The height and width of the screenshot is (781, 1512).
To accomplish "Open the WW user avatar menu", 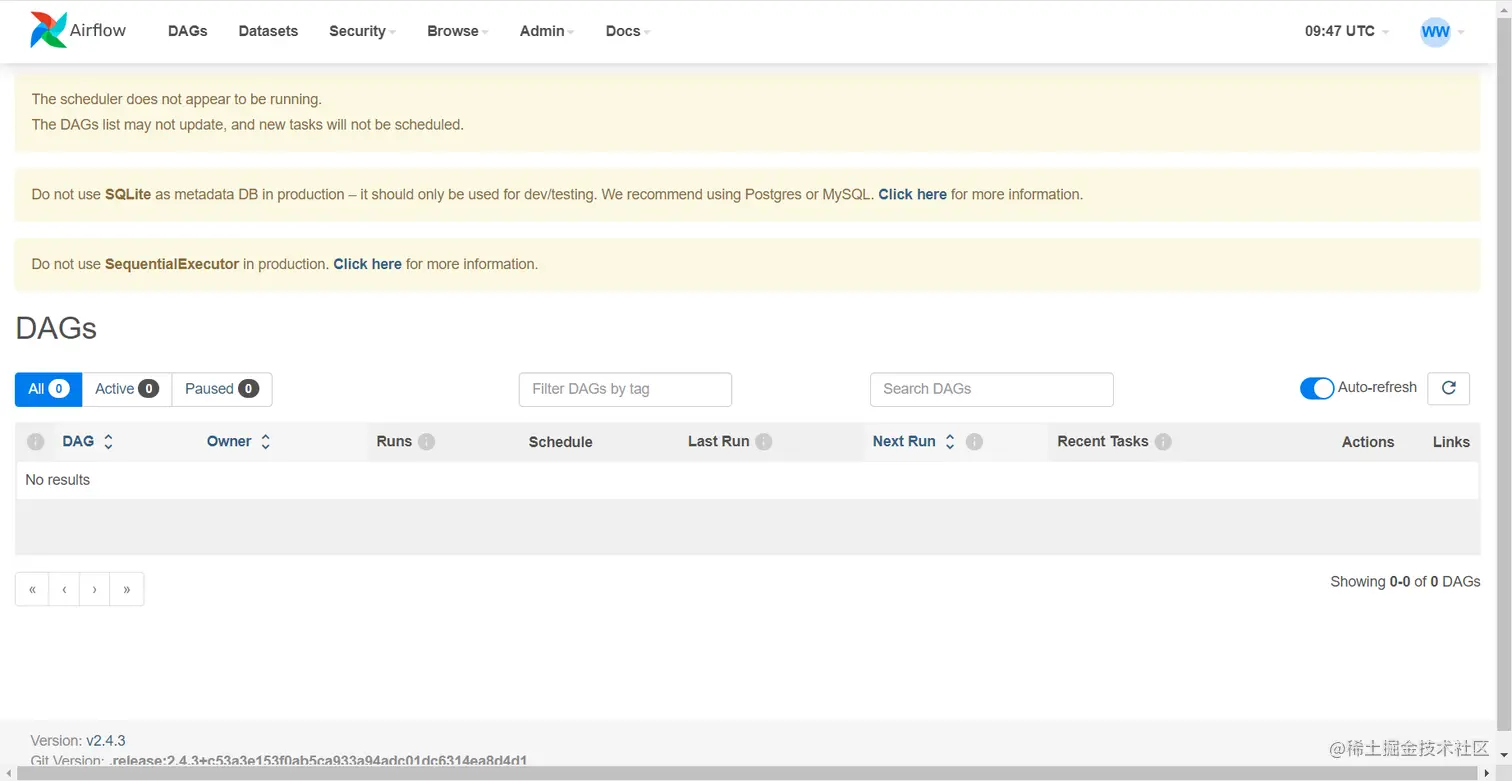I will [x=1442, y=31].
